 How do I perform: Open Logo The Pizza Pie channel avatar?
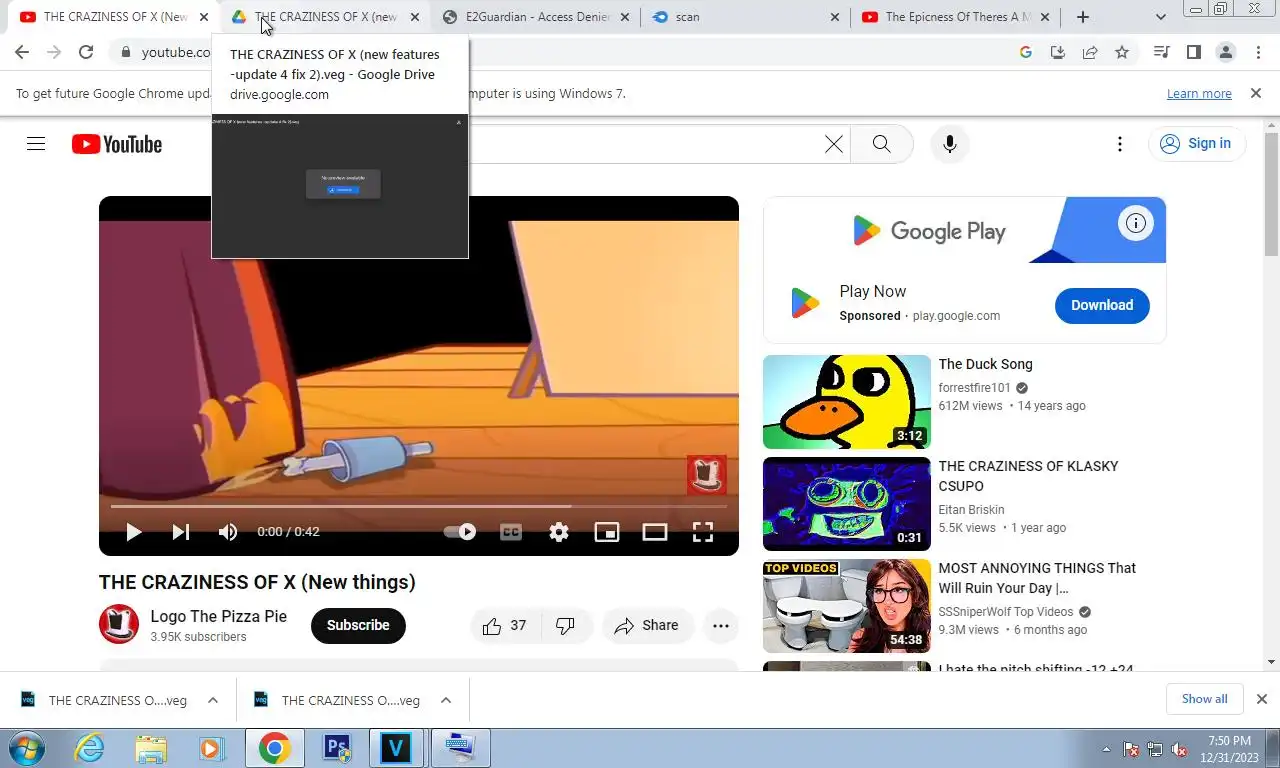point(118,625)
